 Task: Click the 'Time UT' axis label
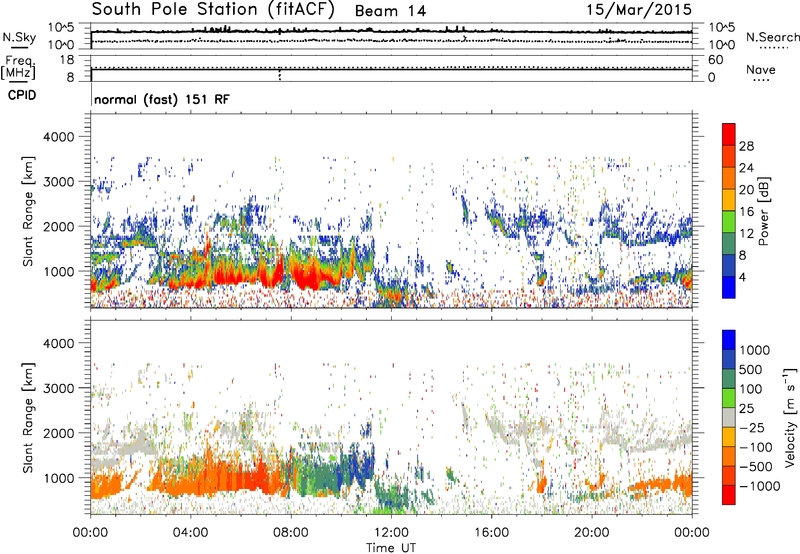[391, 548]
